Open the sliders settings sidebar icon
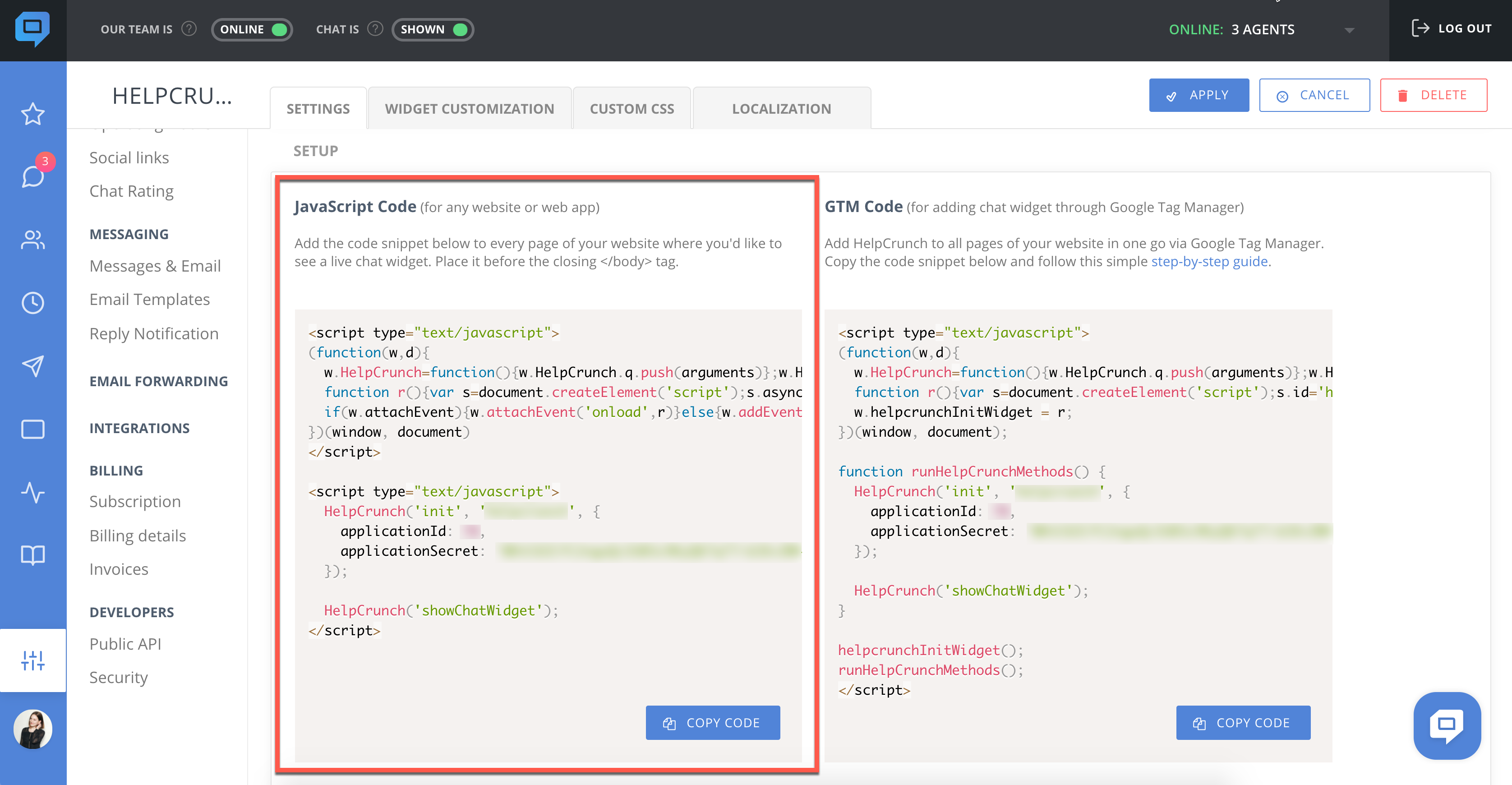 (33, 660)
